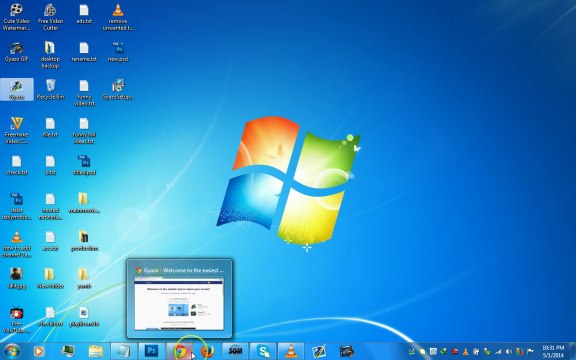The image size is (576, 360).
Task: Select the b.txt file
Action: [x=50, y=165]
